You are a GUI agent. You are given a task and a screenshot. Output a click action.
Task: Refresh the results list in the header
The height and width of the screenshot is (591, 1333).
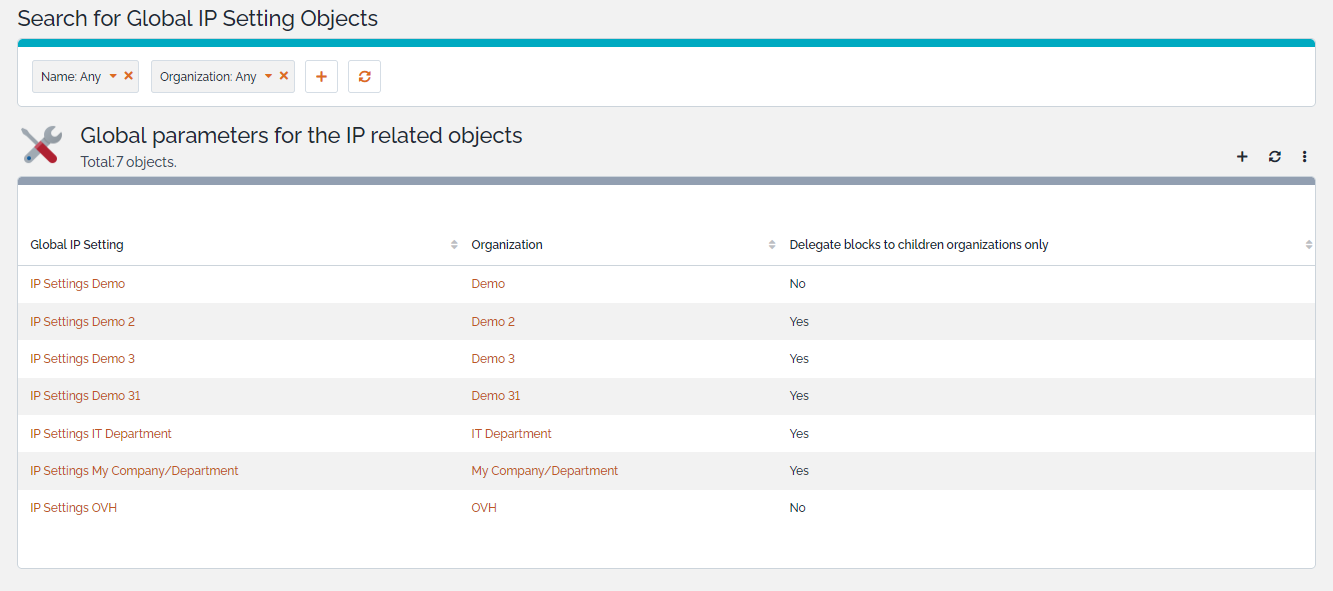(1274, 156)
